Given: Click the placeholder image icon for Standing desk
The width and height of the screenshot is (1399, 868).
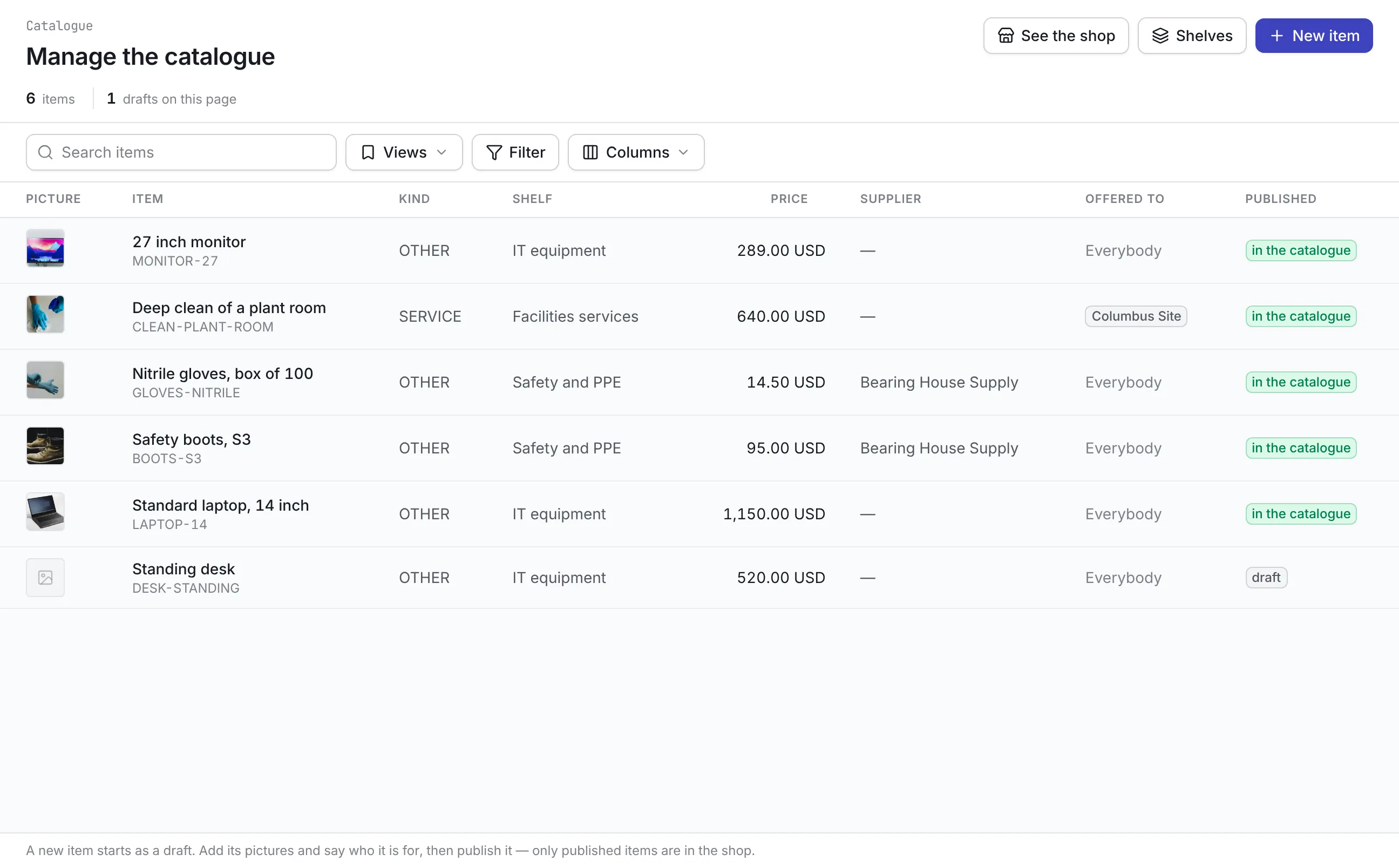Looking at the screenshot, I should (x=45, y=578).
